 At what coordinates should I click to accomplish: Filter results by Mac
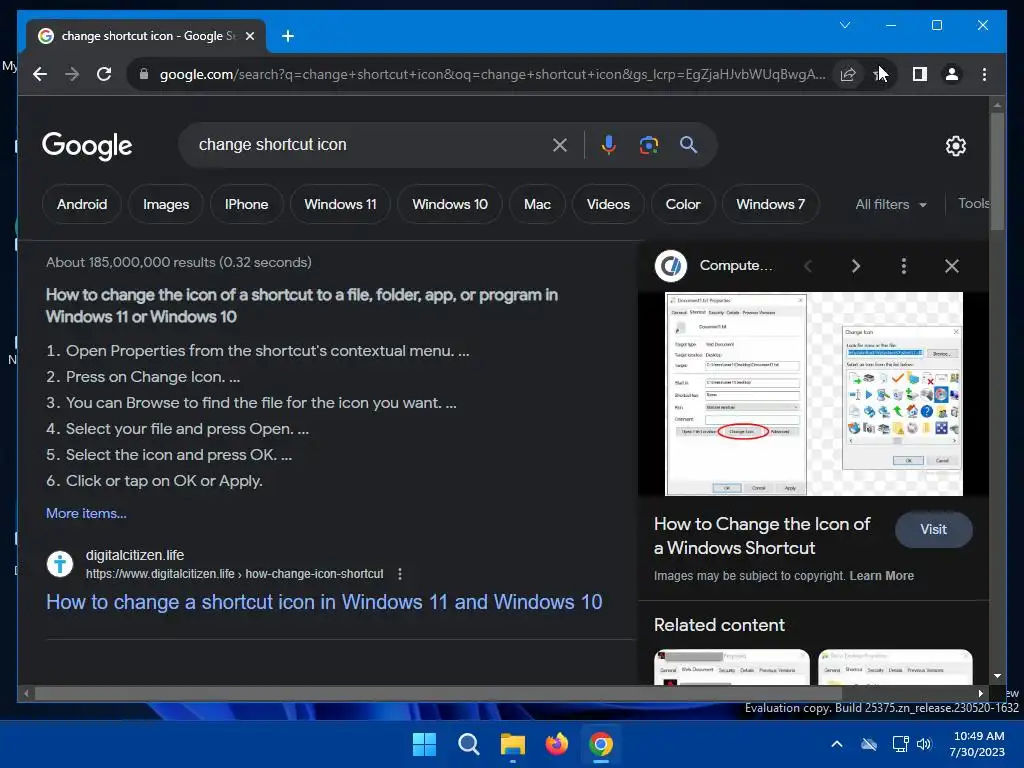(x=537, y=204)
